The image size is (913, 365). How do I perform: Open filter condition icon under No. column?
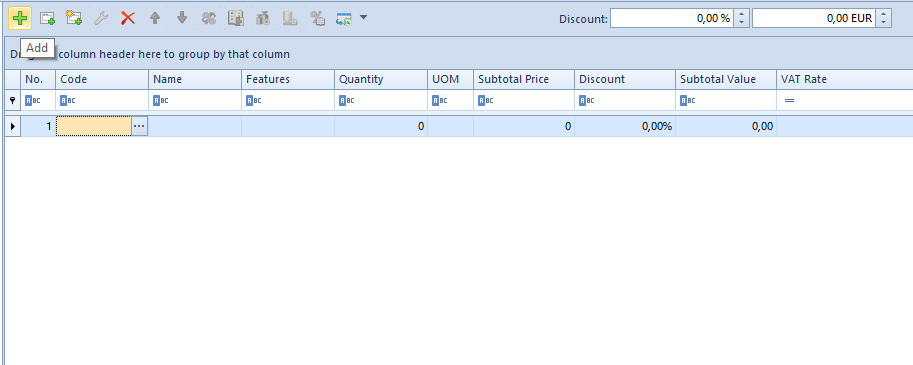33,101
